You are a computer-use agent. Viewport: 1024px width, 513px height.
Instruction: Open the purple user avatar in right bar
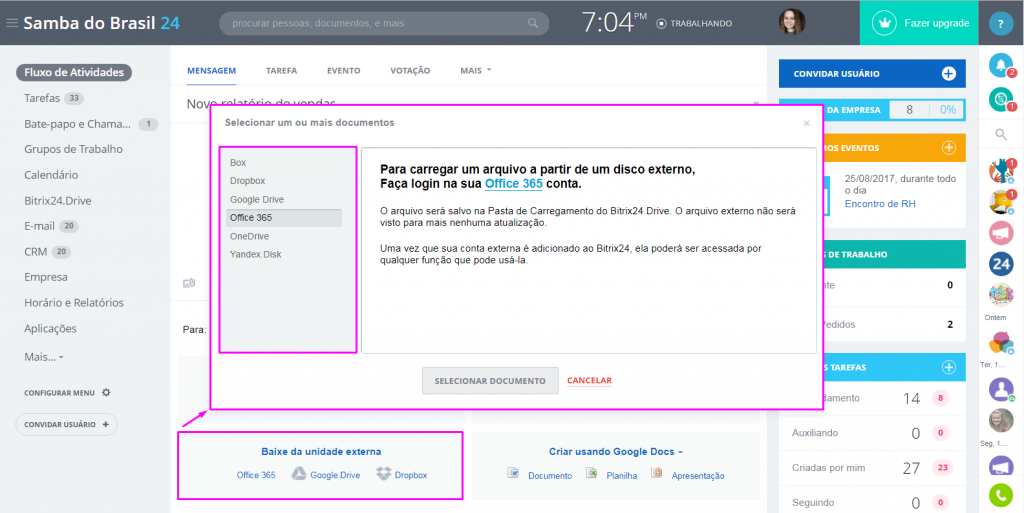1000,390
